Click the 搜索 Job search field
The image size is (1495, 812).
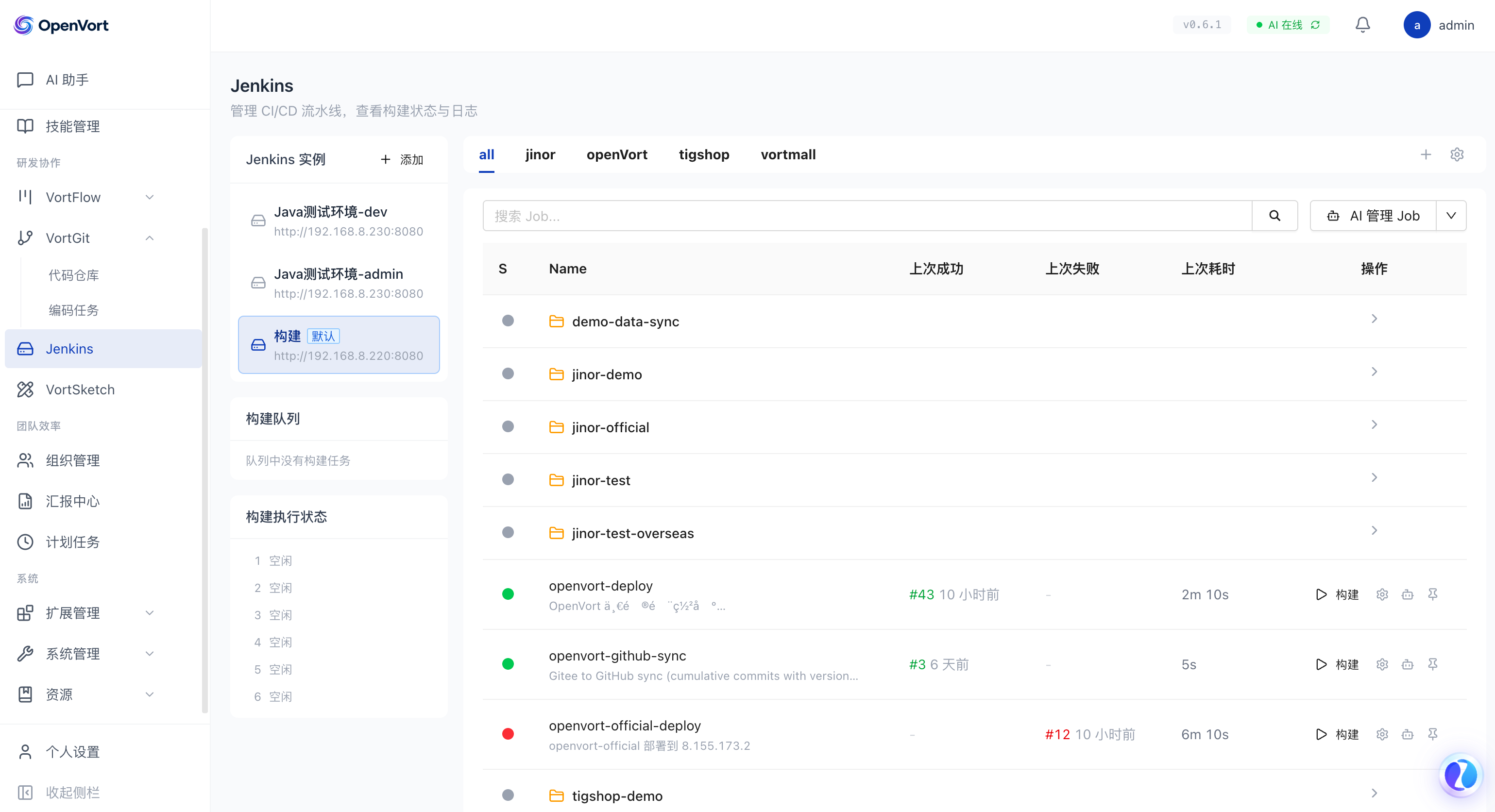coord(867,216)
